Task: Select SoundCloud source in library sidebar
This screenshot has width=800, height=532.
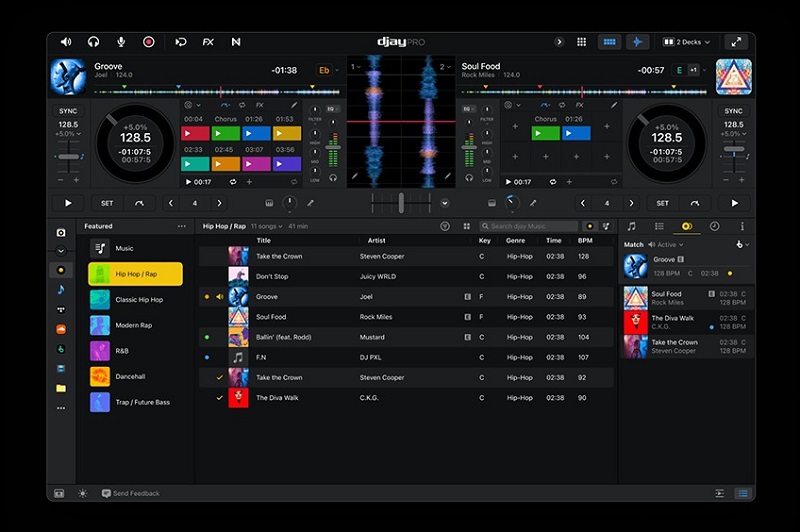Action: [x=61, y=330]
